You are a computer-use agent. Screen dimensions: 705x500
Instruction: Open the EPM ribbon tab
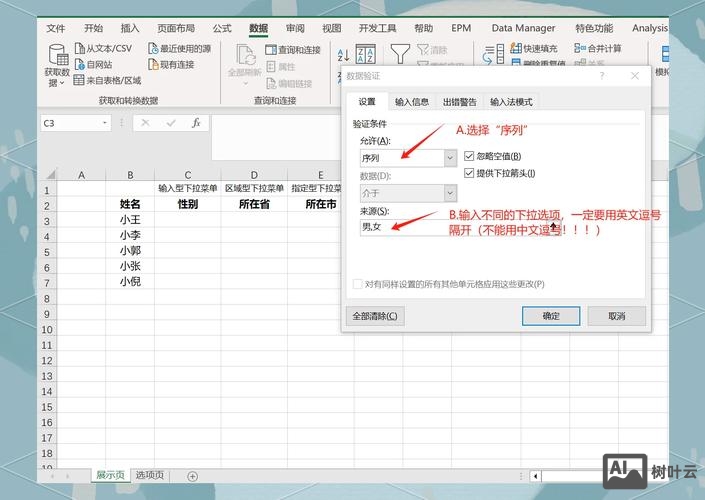(461, 28)
